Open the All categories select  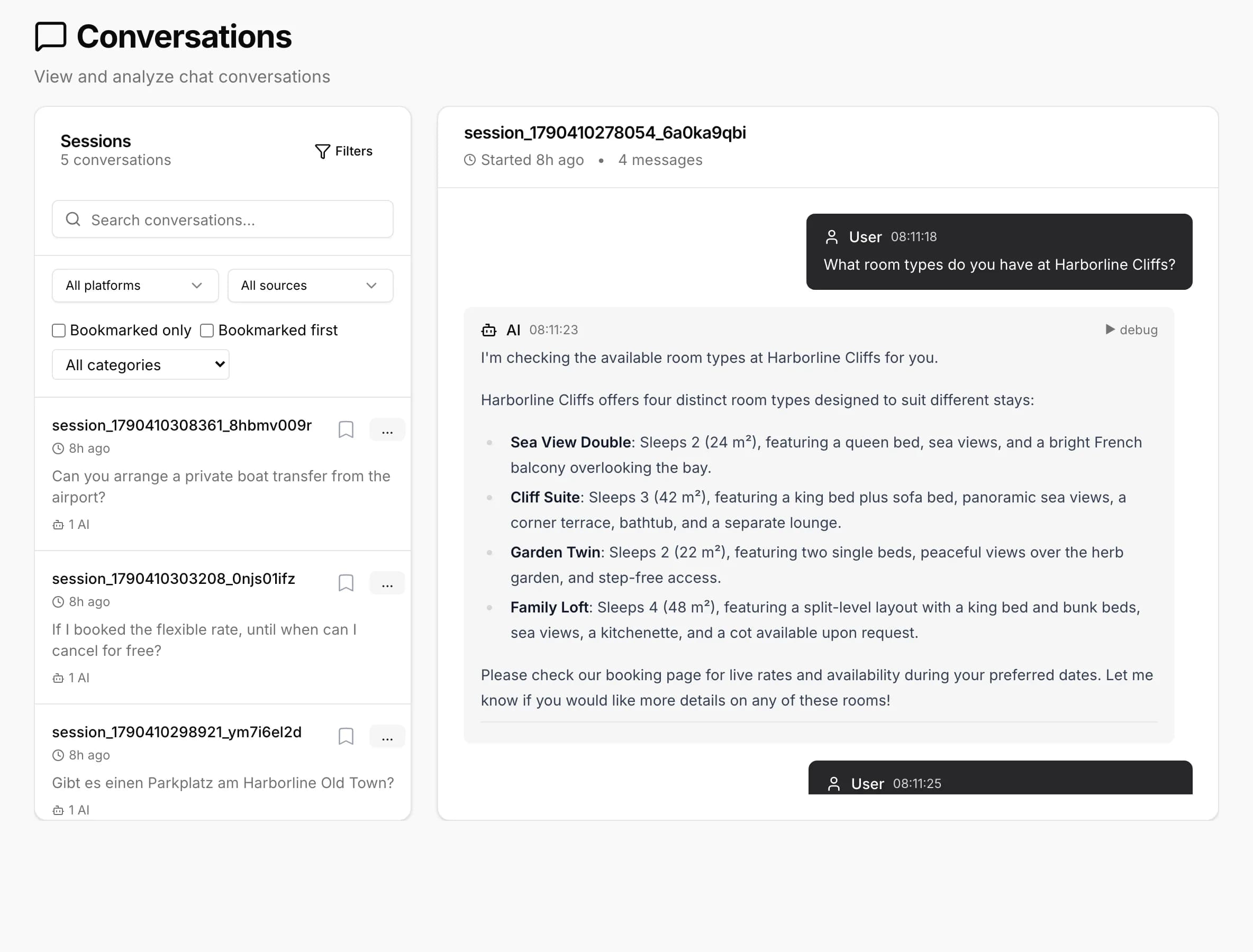coord(141,364)
